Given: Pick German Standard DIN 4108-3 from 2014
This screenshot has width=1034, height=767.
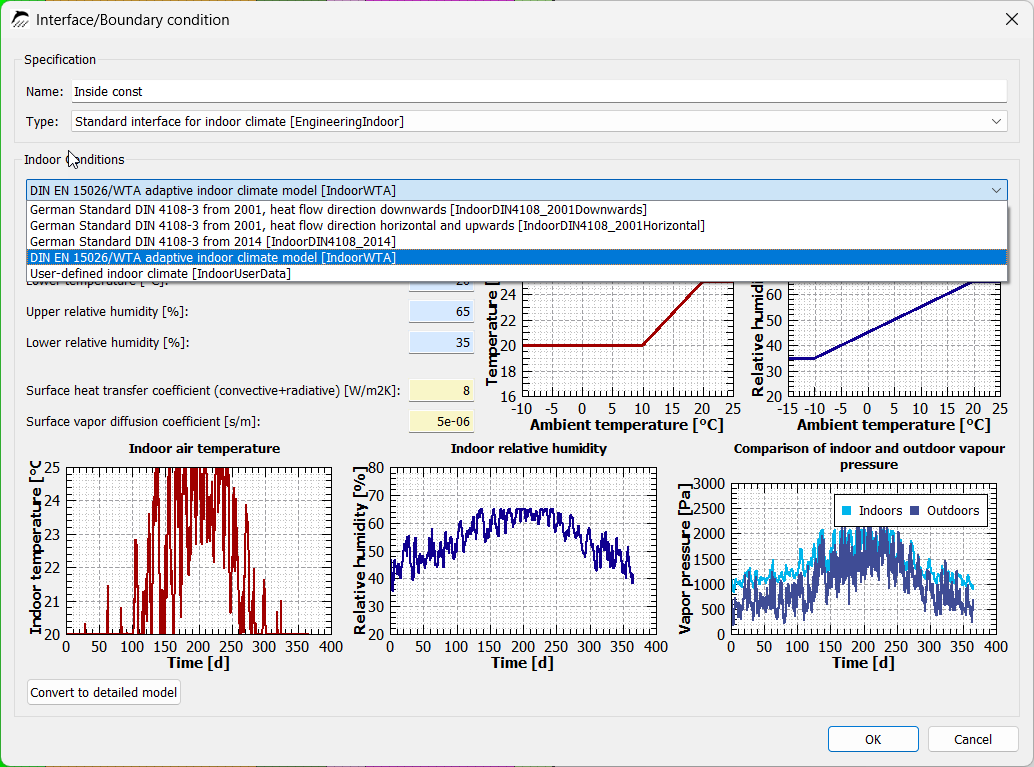Looking at the screenshot, I should (x=517, y=241).
